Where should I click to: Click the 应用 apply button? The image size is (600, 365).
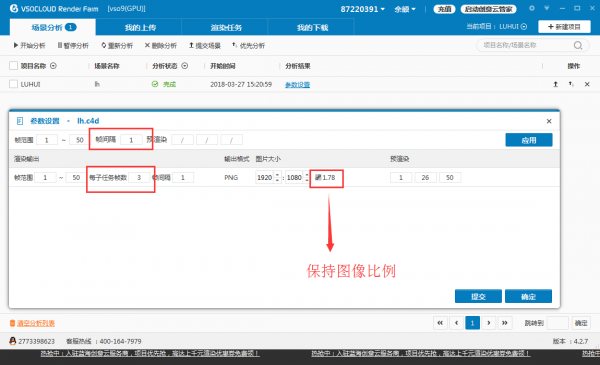click(529, 140)
